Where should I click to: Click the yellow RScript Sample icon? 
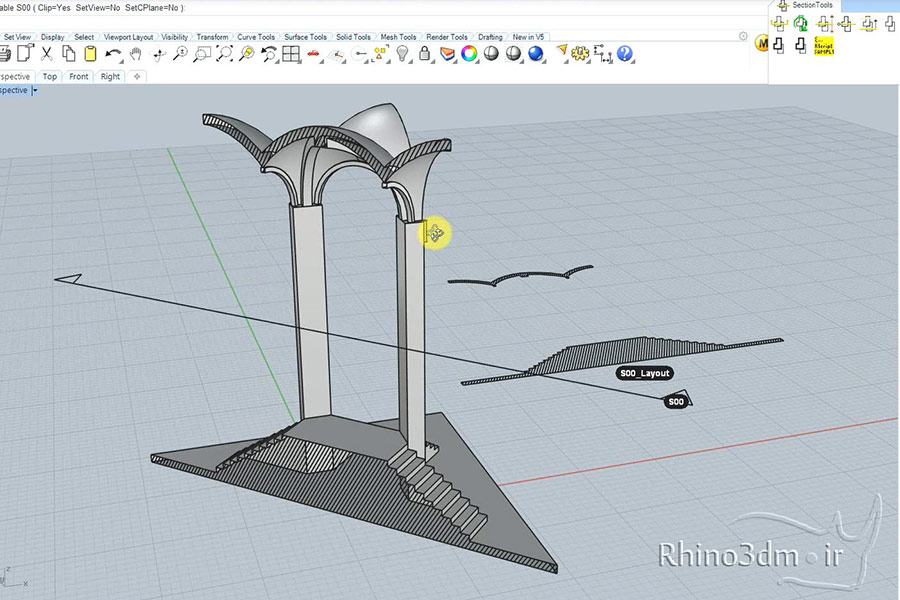(824, 45)
